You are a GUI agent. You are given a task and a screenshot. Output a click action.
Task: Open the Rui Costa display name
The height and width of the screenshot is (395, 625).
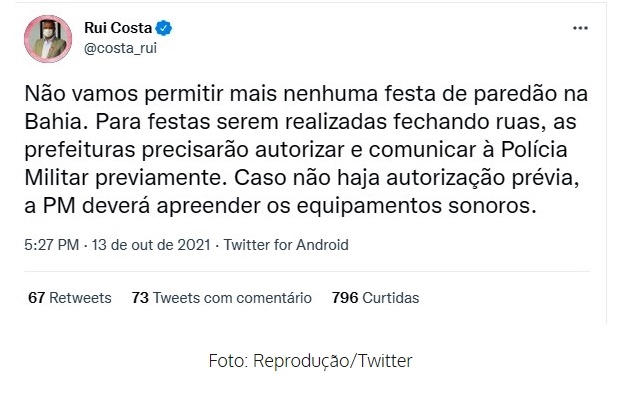[x=118, y=28]
